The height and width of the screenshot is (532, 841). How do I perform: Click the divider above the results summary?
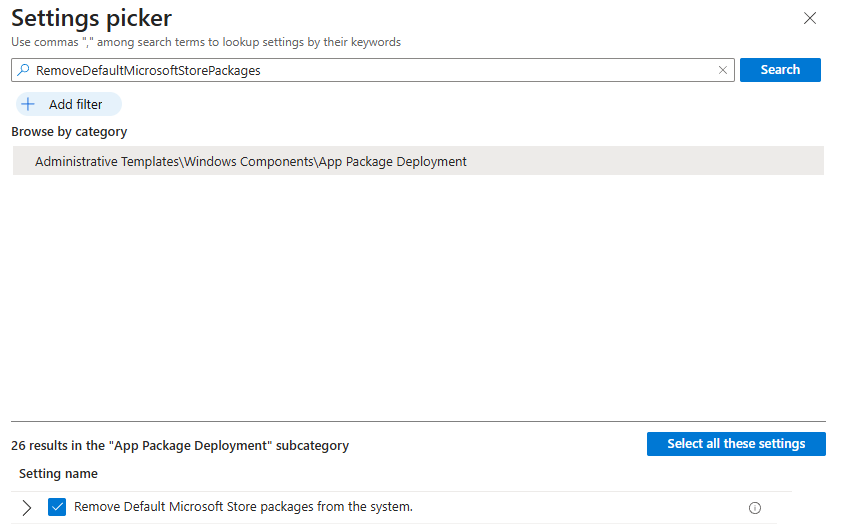418,421
